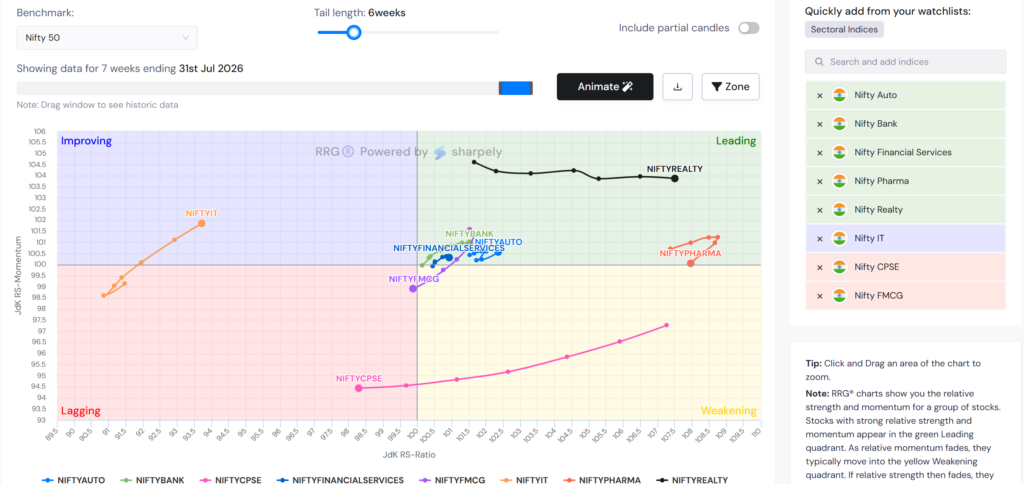1024x484 pixels.
Task: Click the Weakening quadrant label
Action: coord(728,411)
